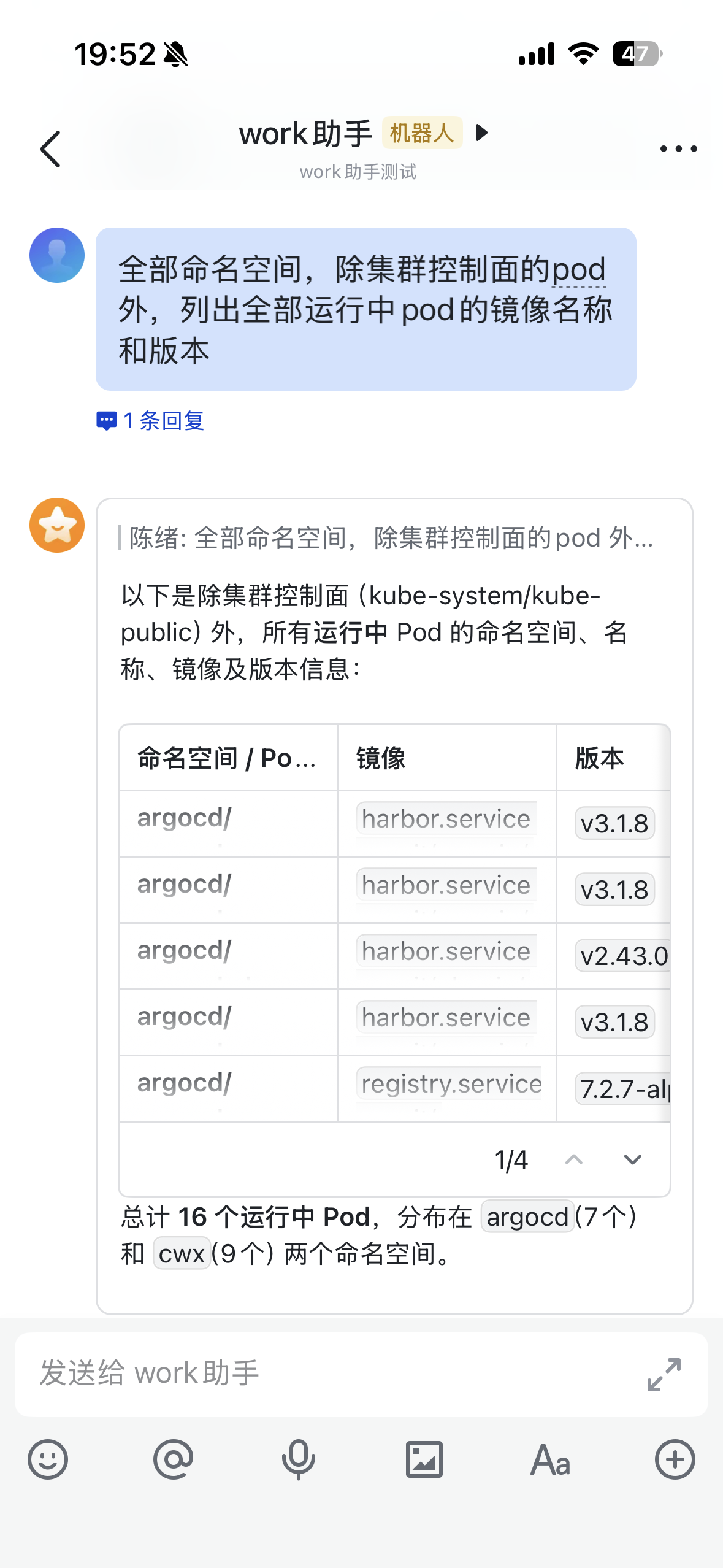723x1568 pixels.
Task: Open the plus icon for more attachments
Action: coord(675,1460)
